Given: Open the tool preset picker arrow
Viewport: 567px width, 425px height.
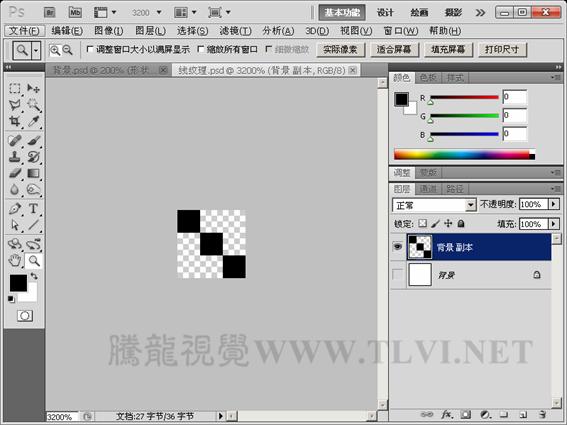Looking at the screenshot, I should point(36,50).
